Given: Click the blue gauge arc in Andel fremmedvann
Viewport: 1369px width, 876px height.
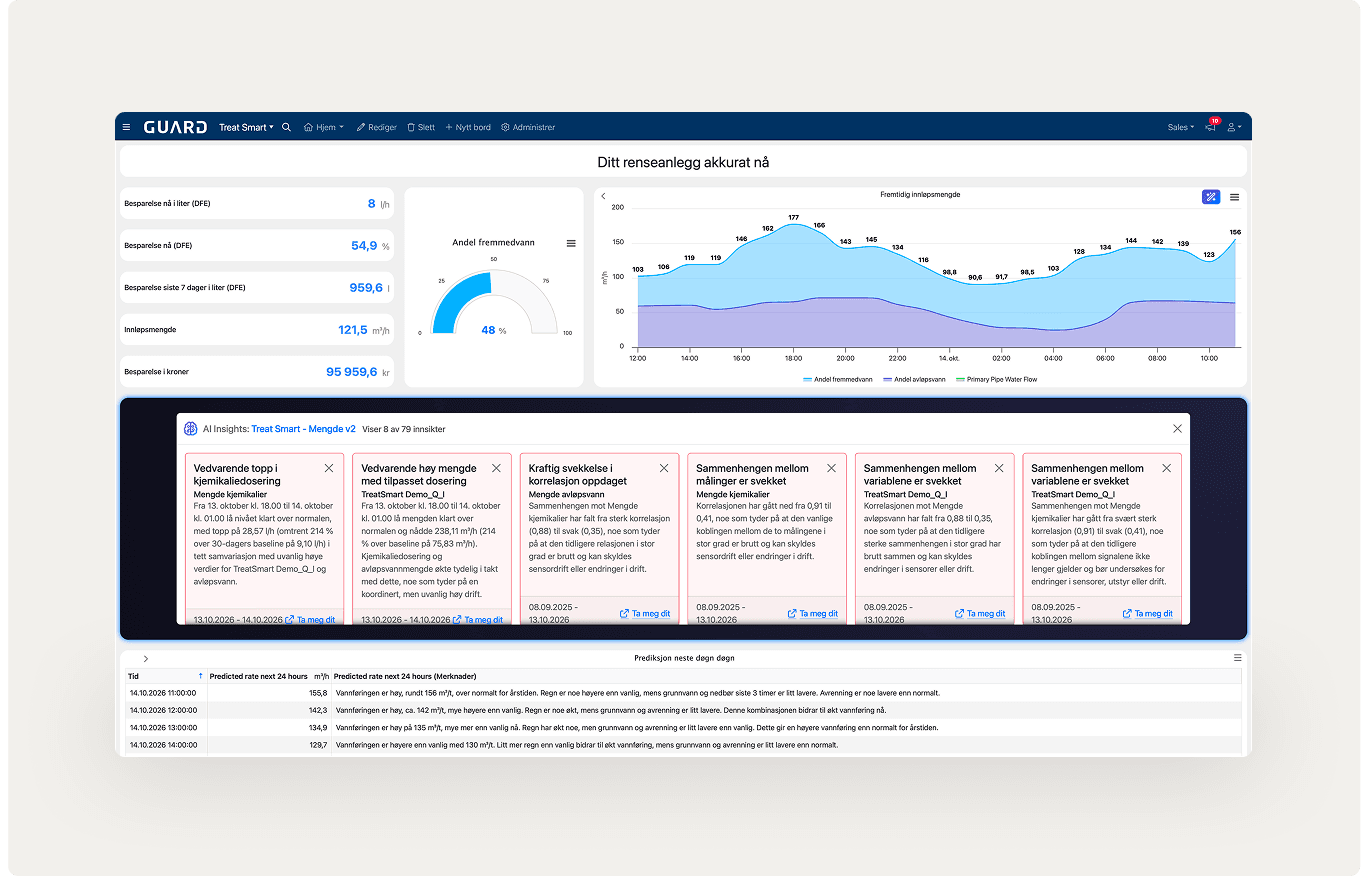Looking at the screenshot, I should click(x=463, y=301).
